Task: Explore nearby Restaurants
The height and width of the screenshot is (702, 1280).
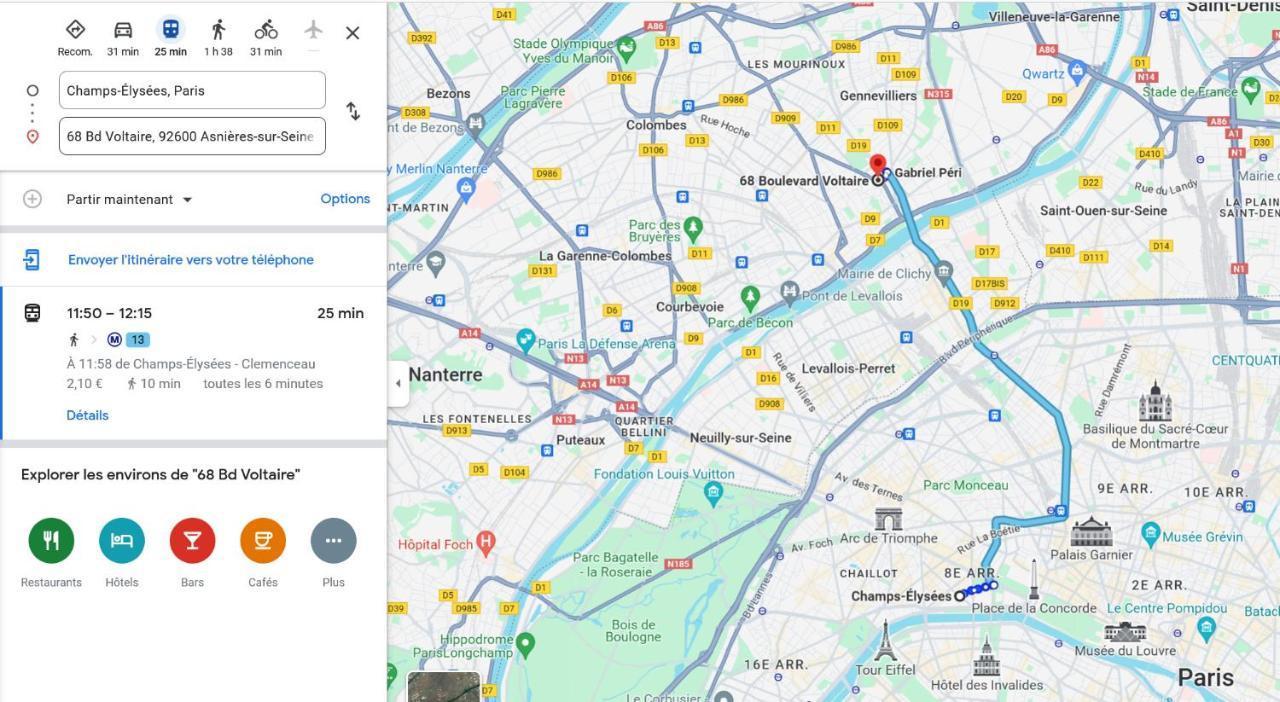Action: click(x=51, y=541)
